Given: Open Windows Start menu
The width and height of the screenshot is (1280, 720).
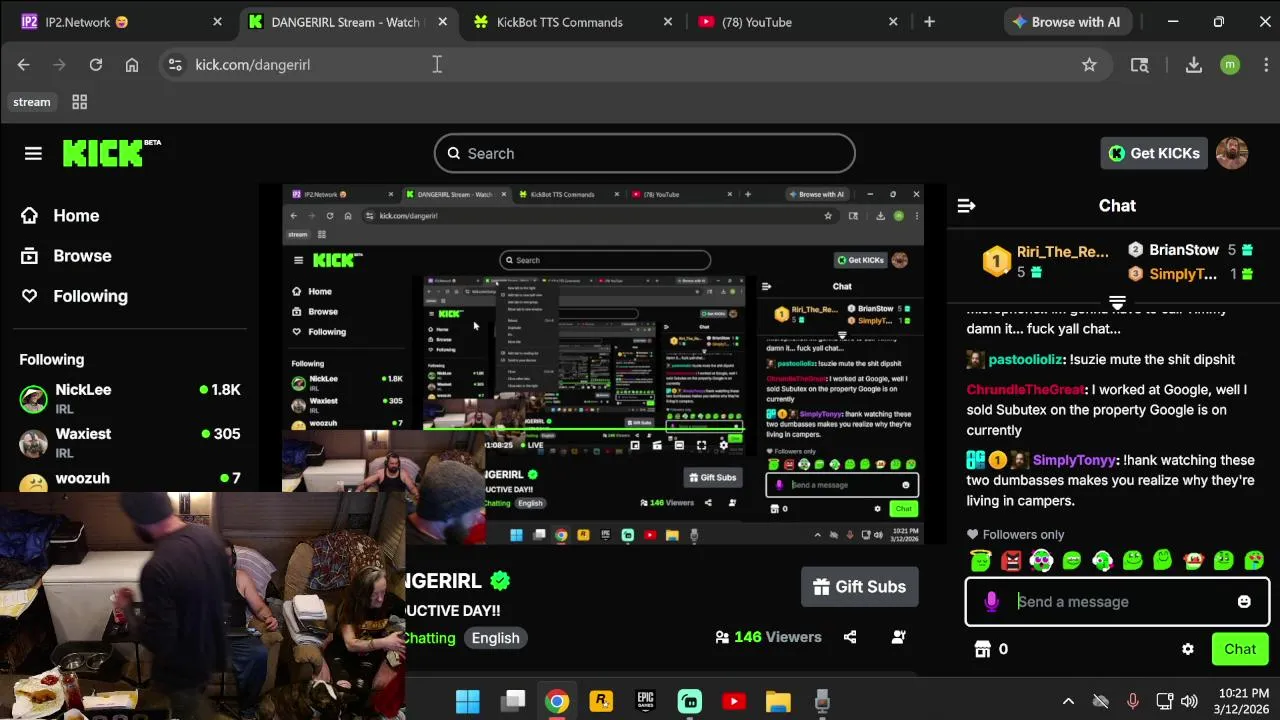Looking at the screenshot, I should 468,701.
